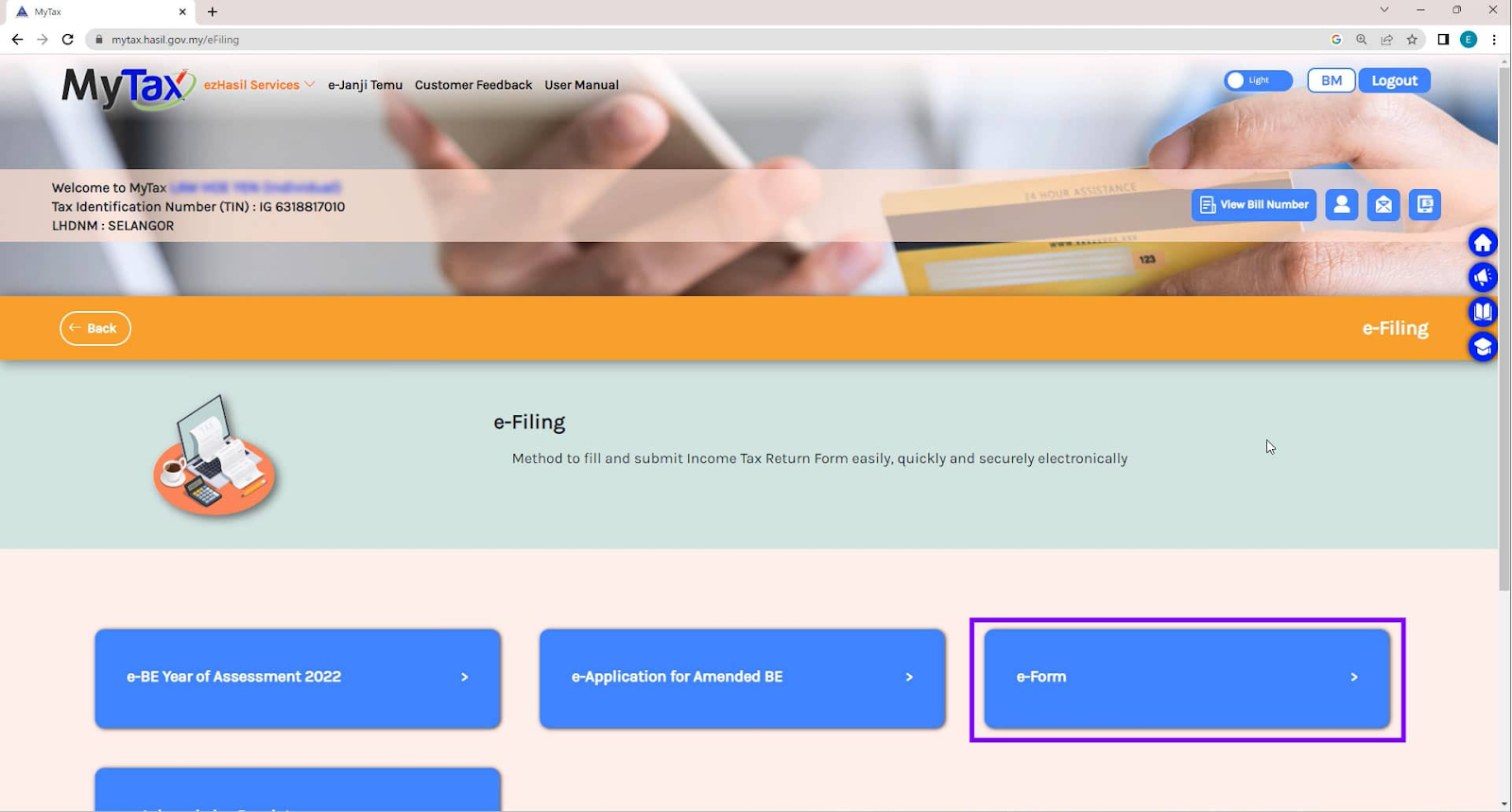Click the Back button
Image resolution: width=1512 pixels, height=812 pixels.
coord(95,328)
